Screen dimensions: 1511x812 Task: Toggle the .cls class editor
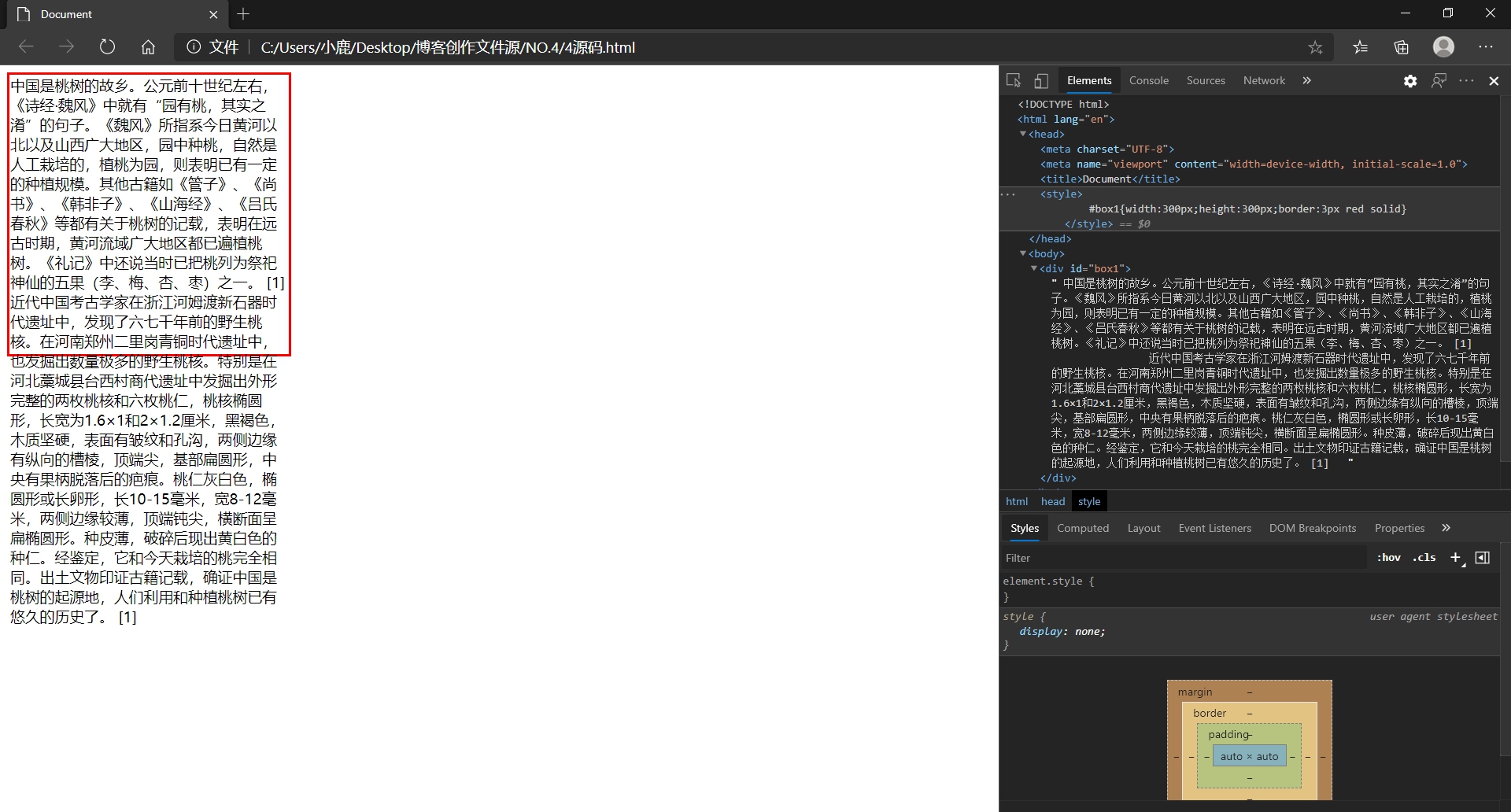pos(1424,557)
